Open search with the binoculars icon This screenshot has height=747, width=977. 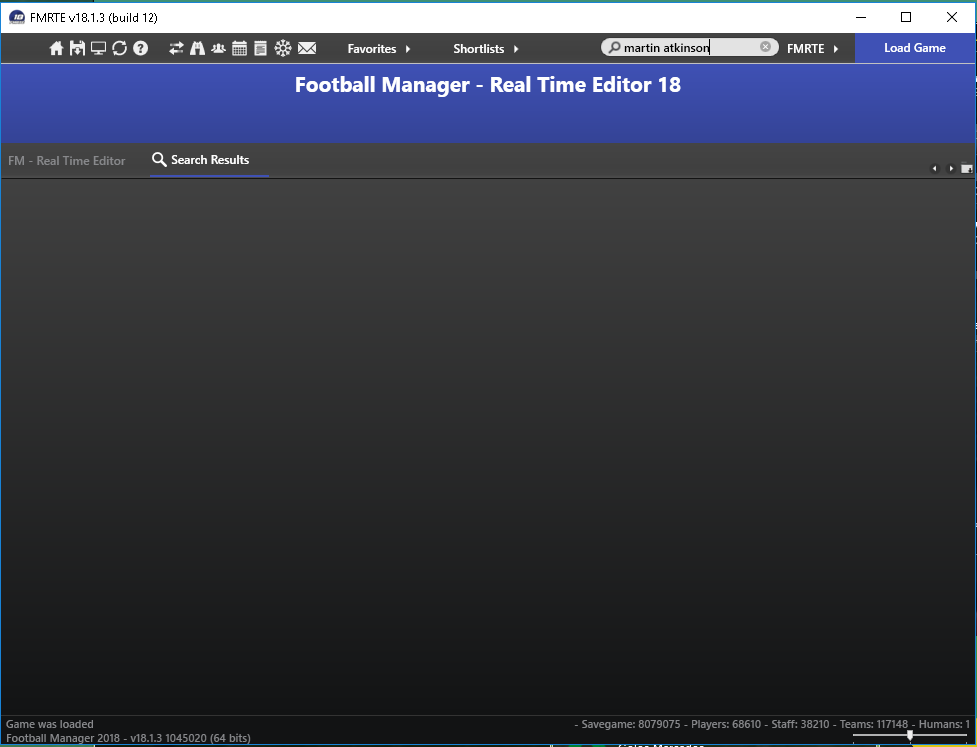pyautogui.click(x=198, y=48)
